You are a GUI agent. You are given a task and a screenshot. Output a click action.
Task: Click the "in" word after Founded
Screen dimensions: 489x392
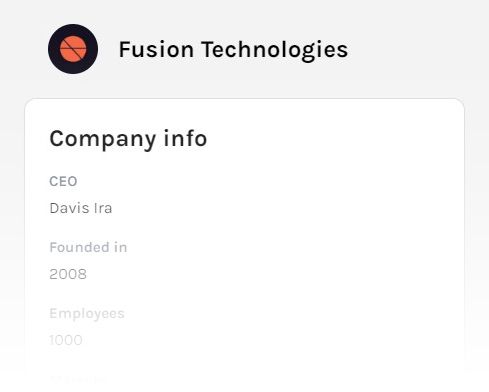(120, 248)
